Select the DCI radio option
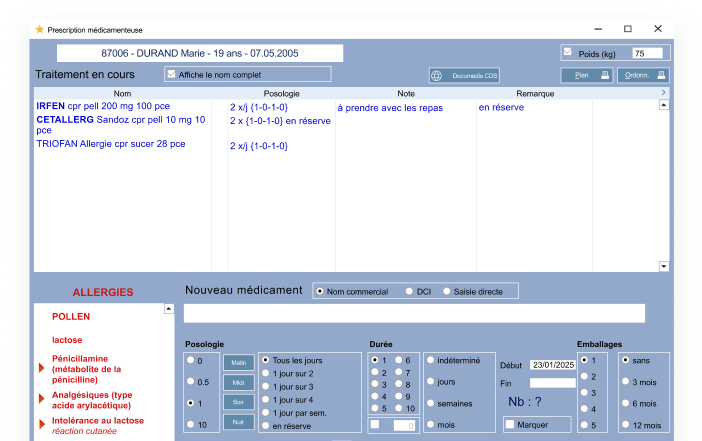 click(x=408, y=291)
